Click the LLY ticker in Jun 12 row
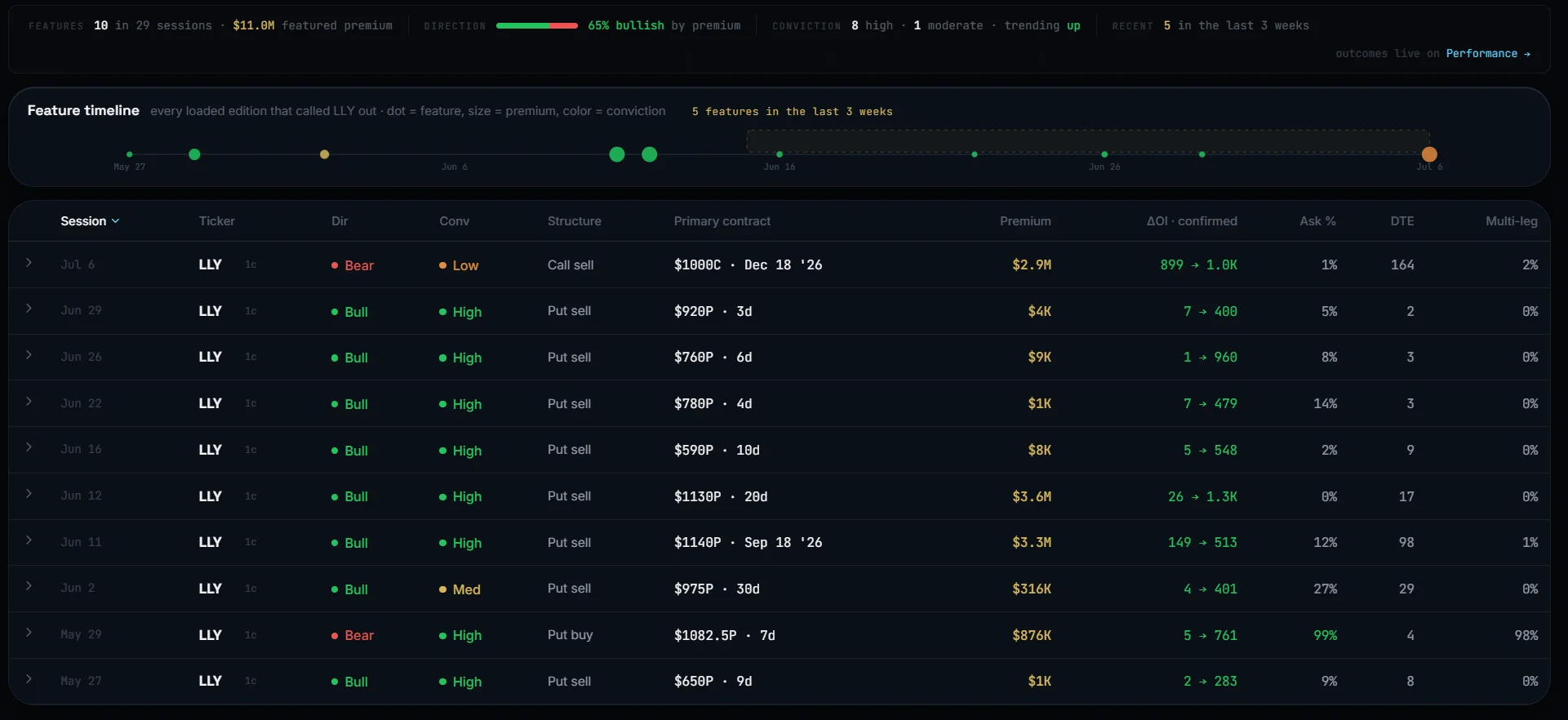Viewport: 1568px width, 720px height. coord(211,496)
